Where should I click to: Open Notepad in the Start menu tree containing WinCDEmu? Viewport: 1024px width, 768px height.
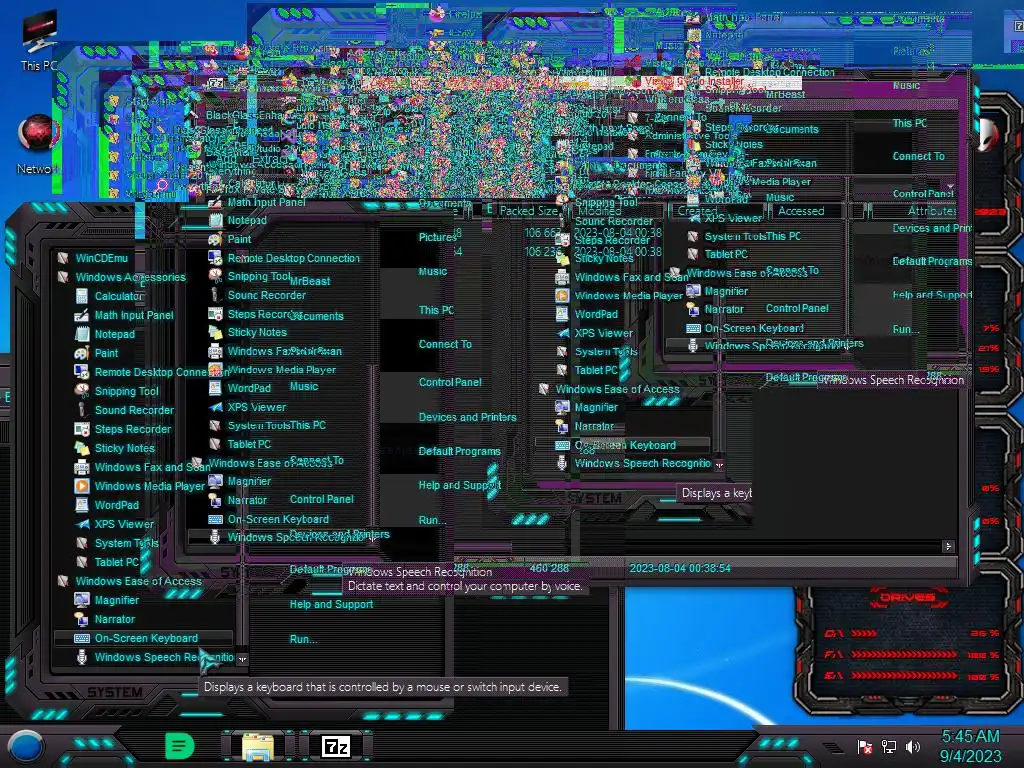(105, 334)
